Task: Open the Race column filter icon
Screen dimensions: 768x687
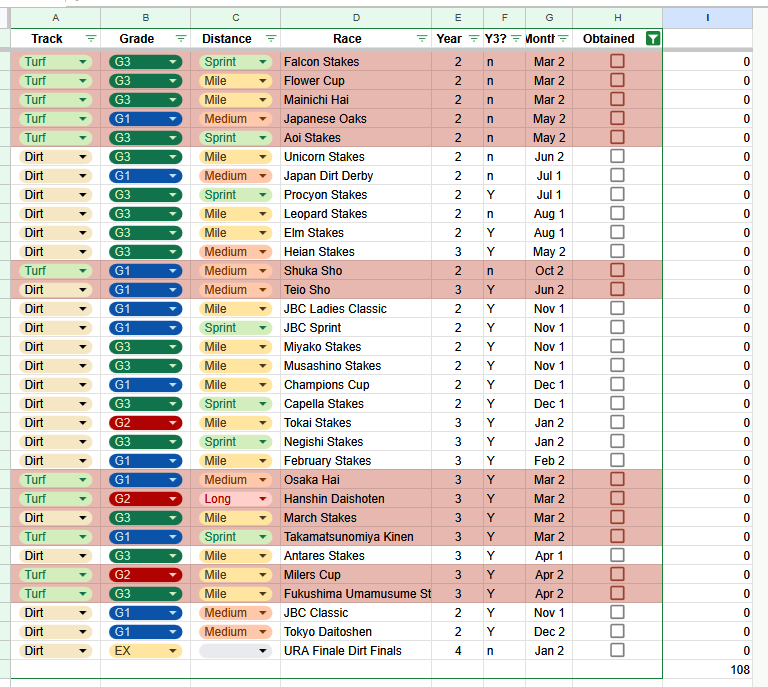Action: click(422, 39)
